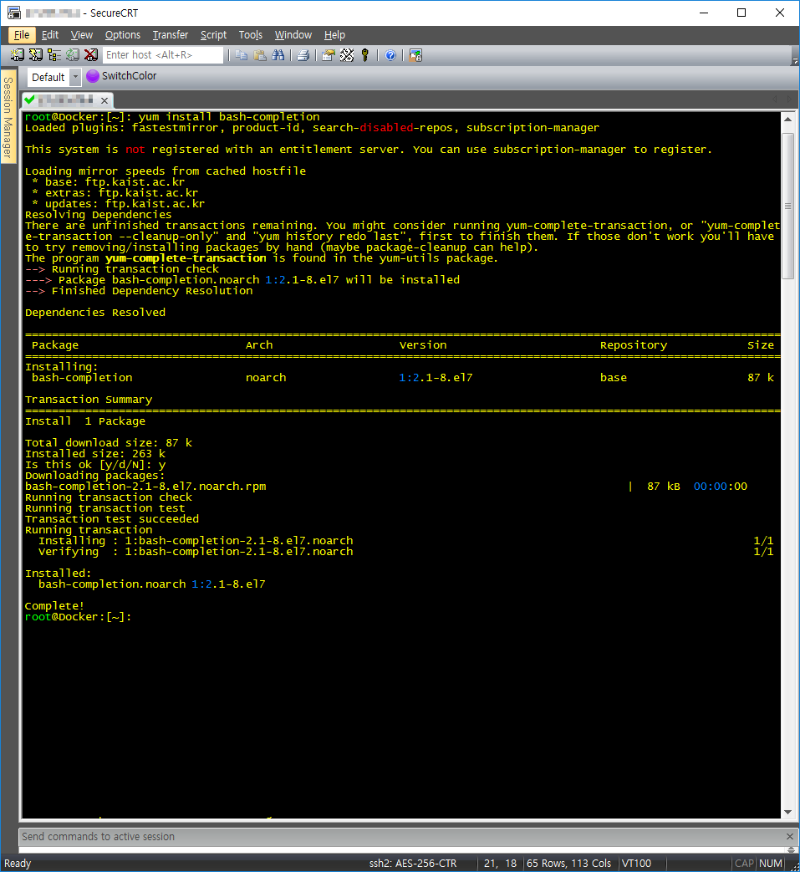Close the active session tab

(x=104, y=100)
